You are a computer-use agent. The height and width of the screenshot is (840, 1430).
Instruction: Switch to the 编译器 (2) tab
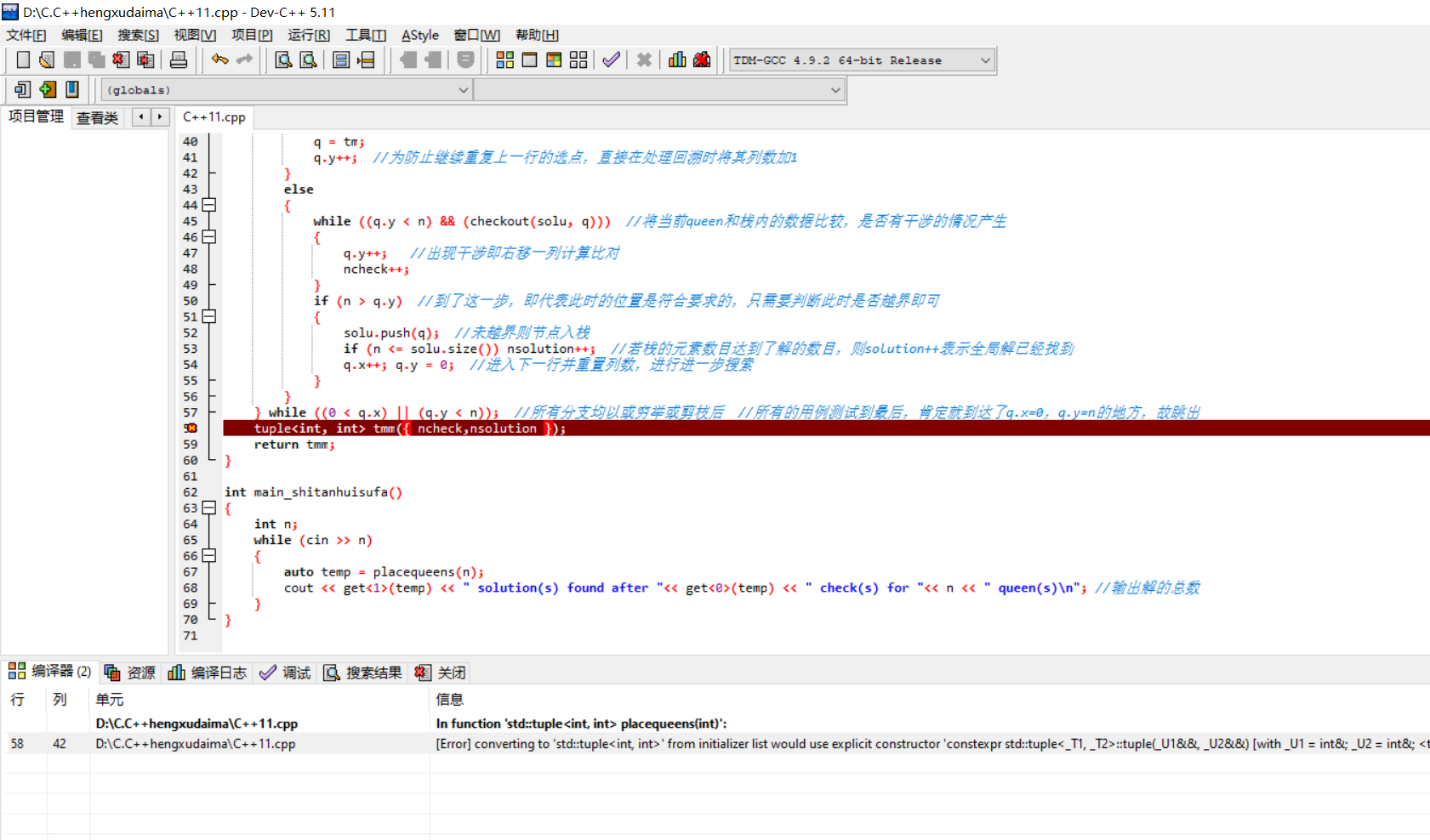pos(50,671)
